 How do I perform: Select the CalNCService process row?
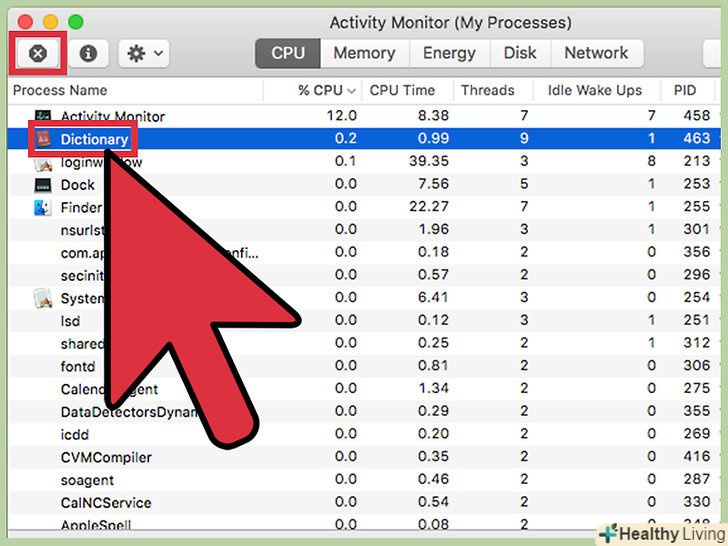pos(364,502)
